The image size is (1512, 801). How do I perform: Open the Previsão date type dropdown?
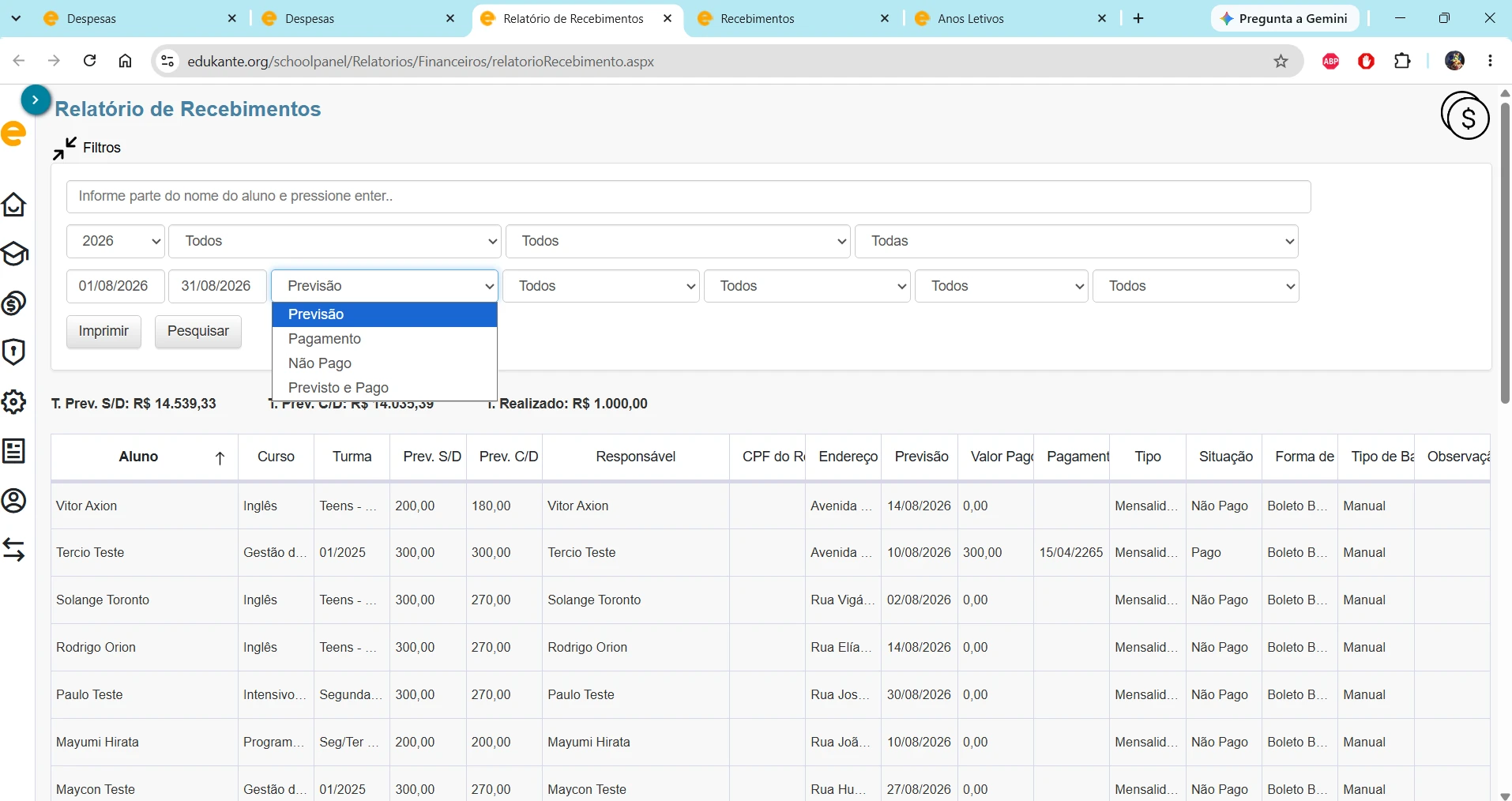tap(385, 286)
